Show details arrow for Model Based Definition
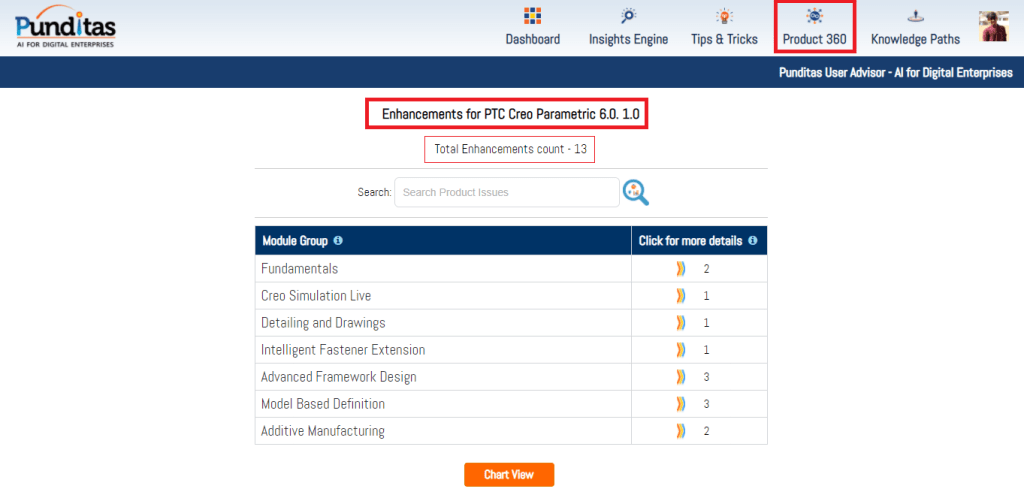This screenshot has height=498, width=1024. pyautogui.click(x=681, y=404)
